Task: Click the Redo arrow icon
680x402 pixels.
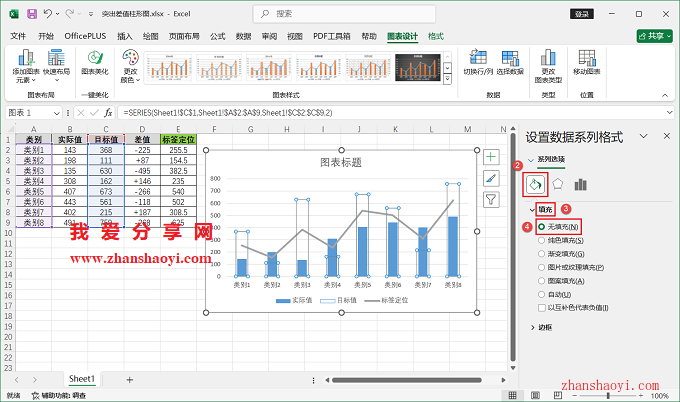Action: (69, 14)
